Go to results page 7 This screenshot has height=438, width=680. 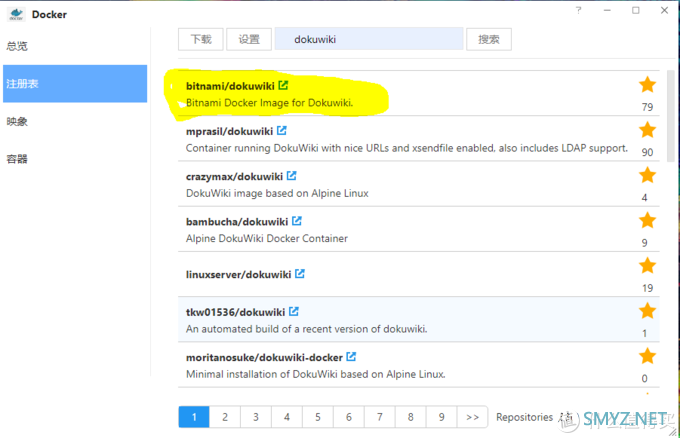point(379,417)
